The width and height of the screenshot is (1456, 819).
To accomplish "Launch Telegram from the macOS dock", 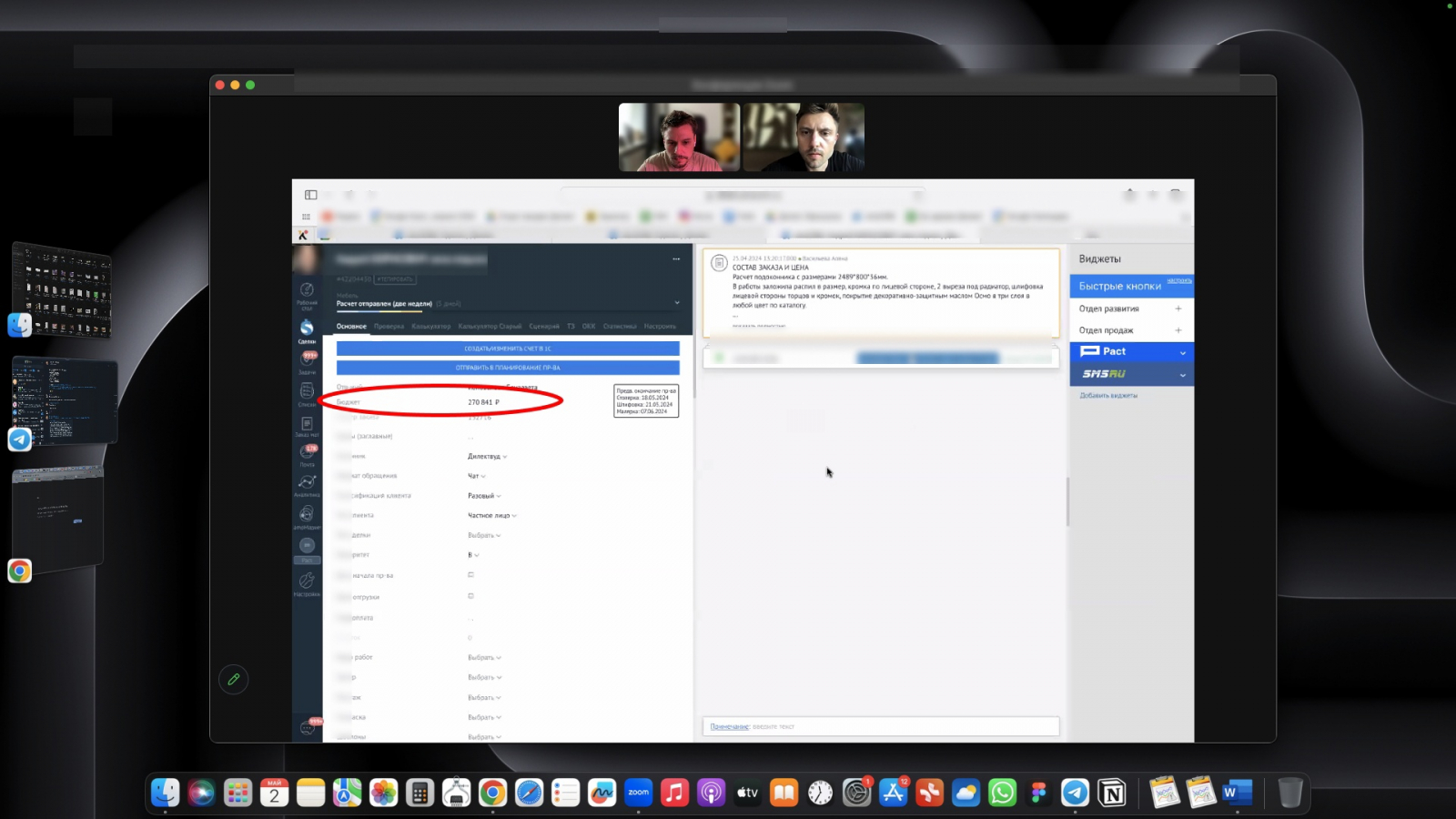I will point(1075,793).
